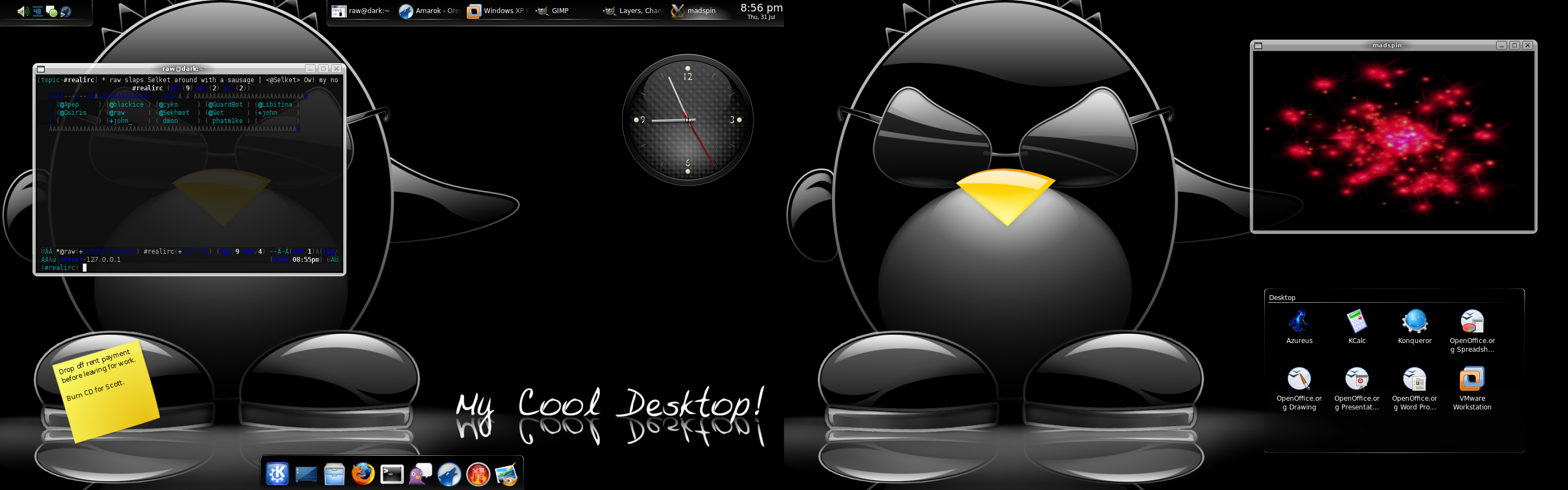Open KCalc in the Desktop folder view
Viewport: 1568px width, 490px height.
click(1357, 327)
